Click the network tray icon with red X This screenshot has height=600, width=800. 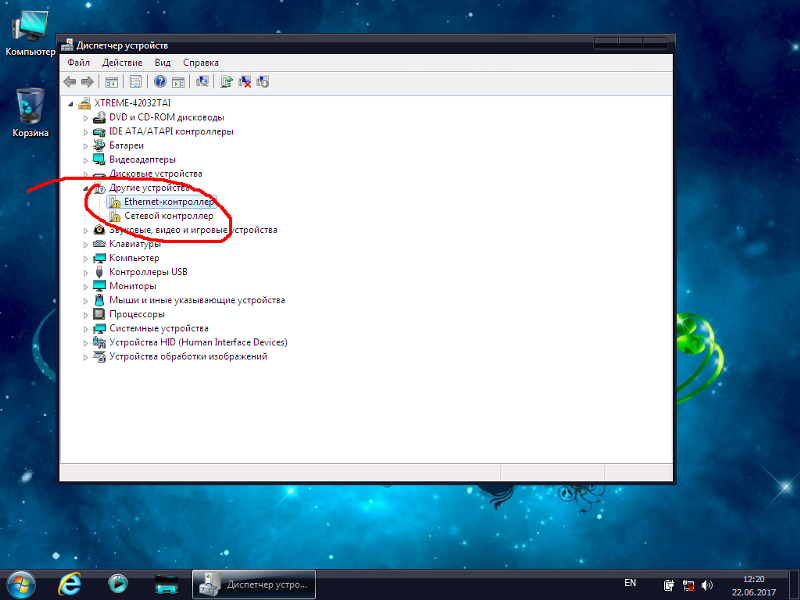pos(688,585)
